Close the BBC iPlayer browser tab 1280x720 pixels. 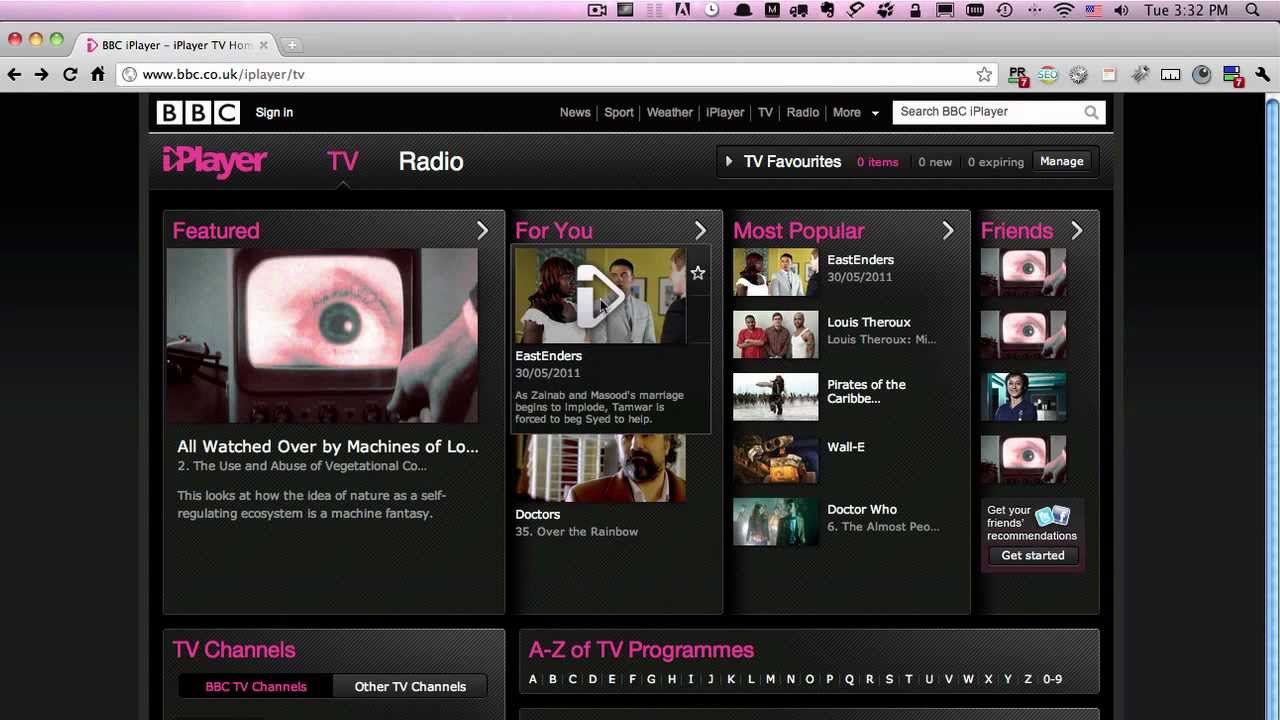point(263,45)
